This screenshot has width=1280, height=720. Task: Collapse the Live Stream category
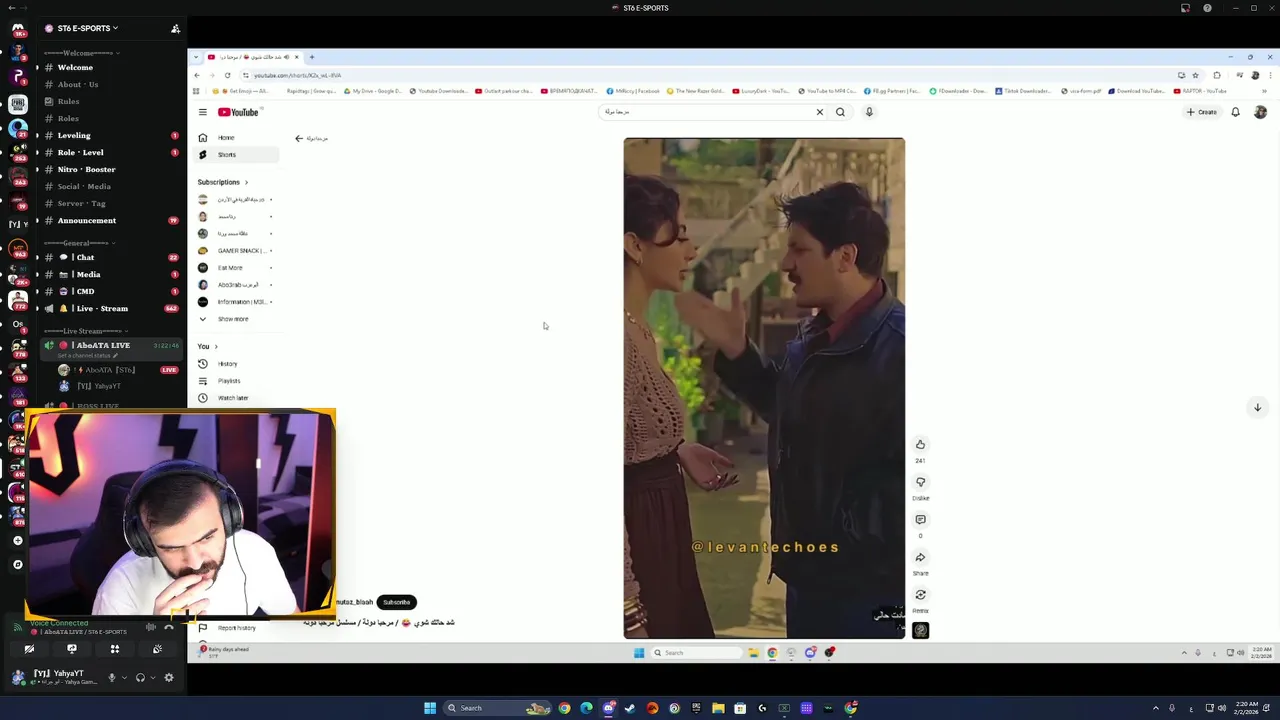(x=84, y=331)
